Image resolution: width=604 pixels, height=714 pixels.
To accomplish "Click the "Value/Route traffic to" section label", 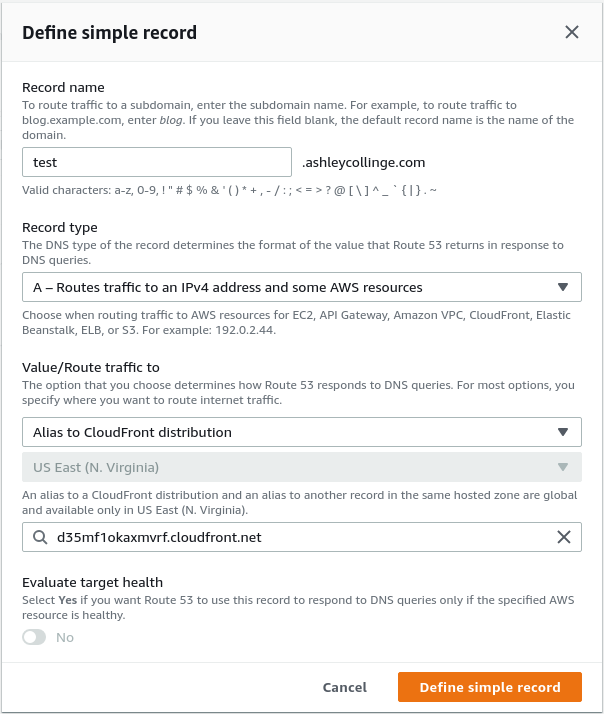I will 91,368.
